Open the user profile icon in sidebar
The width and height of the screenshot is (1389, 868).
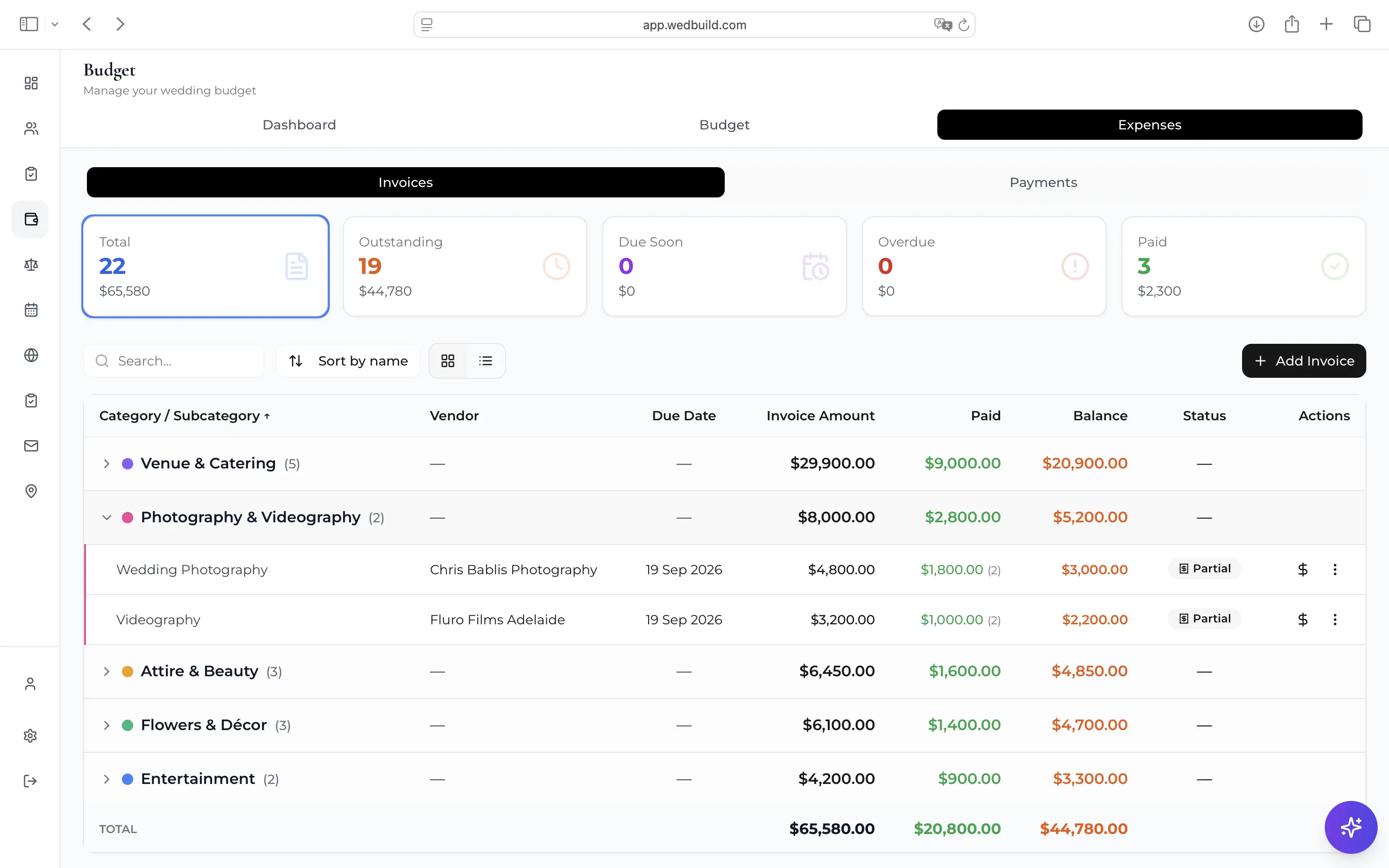[30, 684]
